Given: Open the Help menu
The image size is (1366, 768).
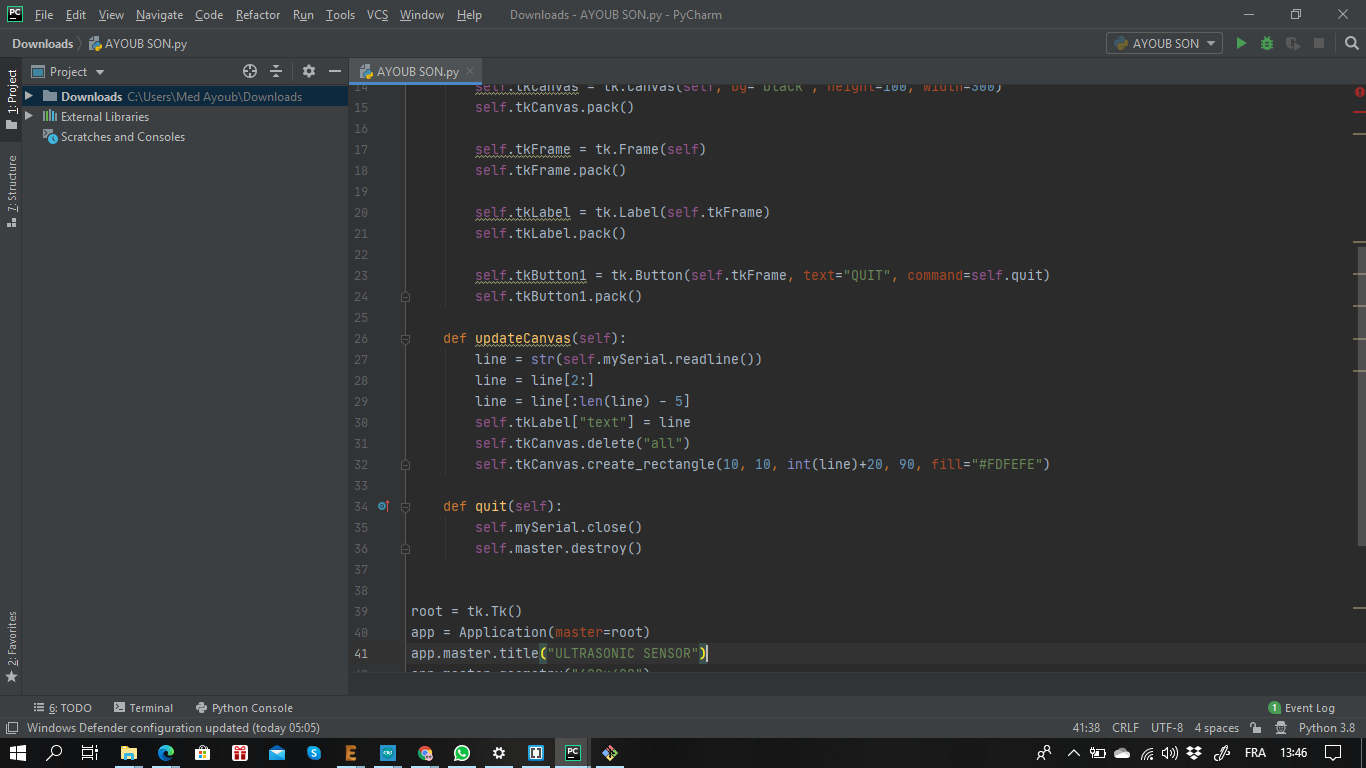Looking at the screenshot, I should coord(469,15).
